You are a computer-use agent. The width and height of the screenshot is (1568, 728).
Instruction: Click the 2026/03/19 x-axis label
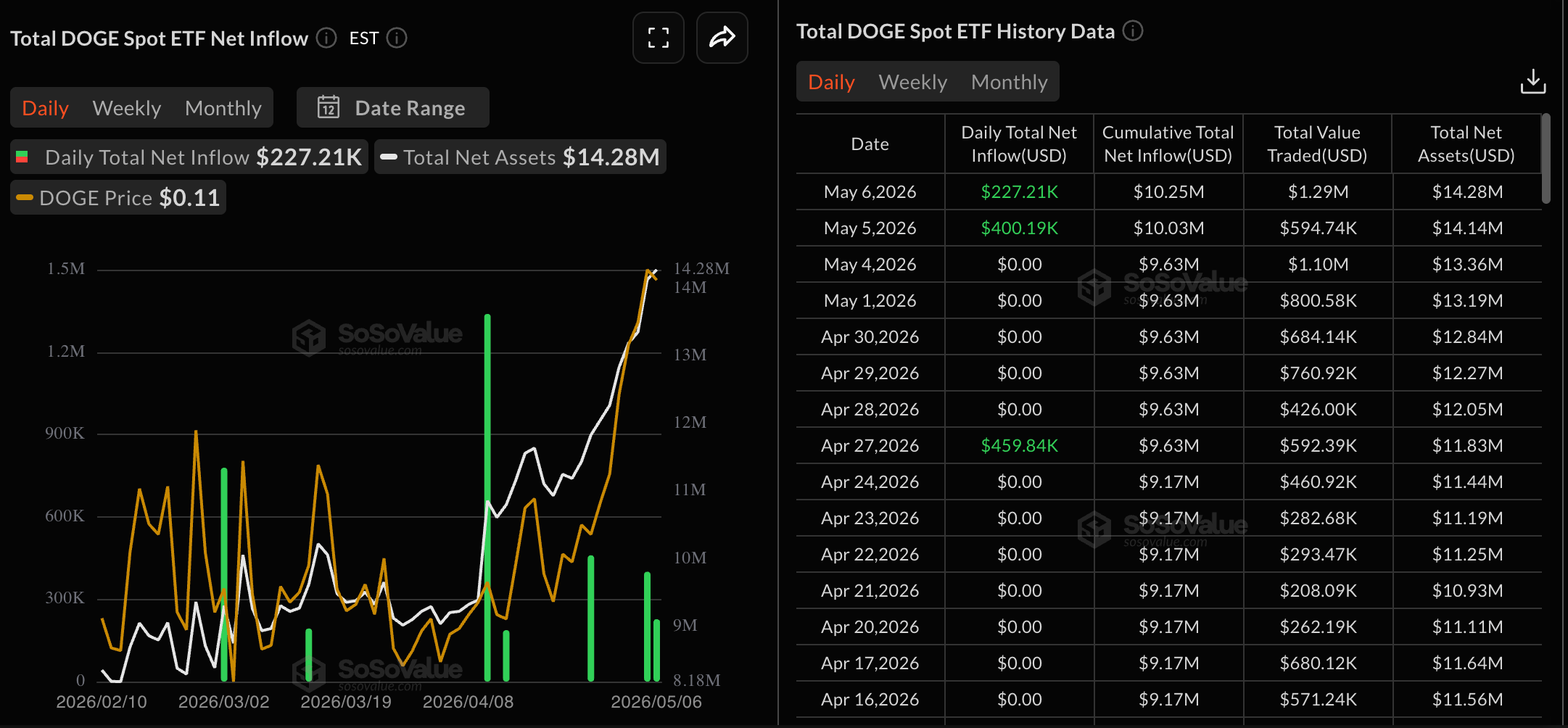[x=346, y=702]
